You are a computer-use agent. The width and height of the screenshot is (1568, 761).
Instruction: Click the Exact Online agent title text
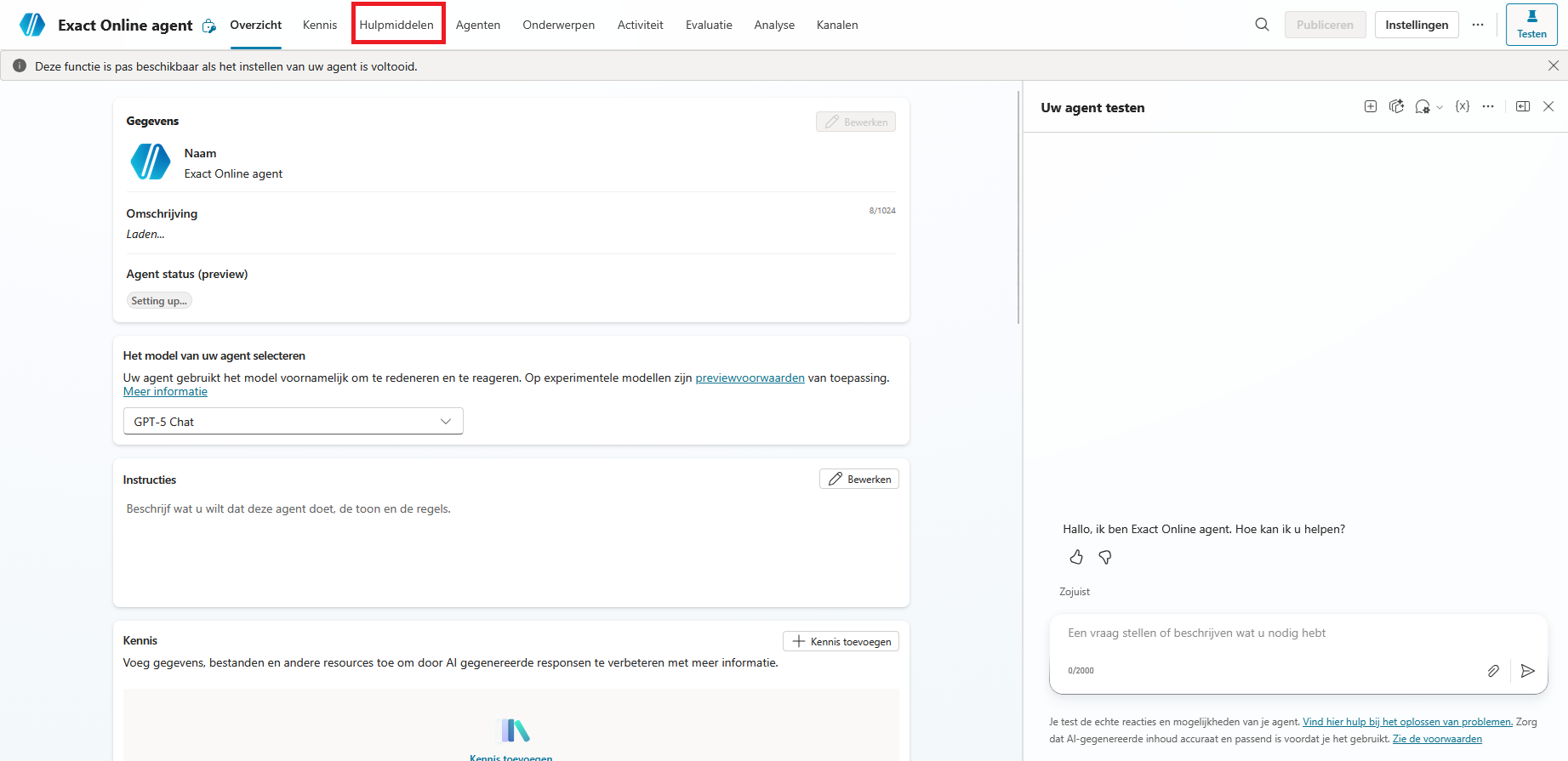[x=125, y=25]
